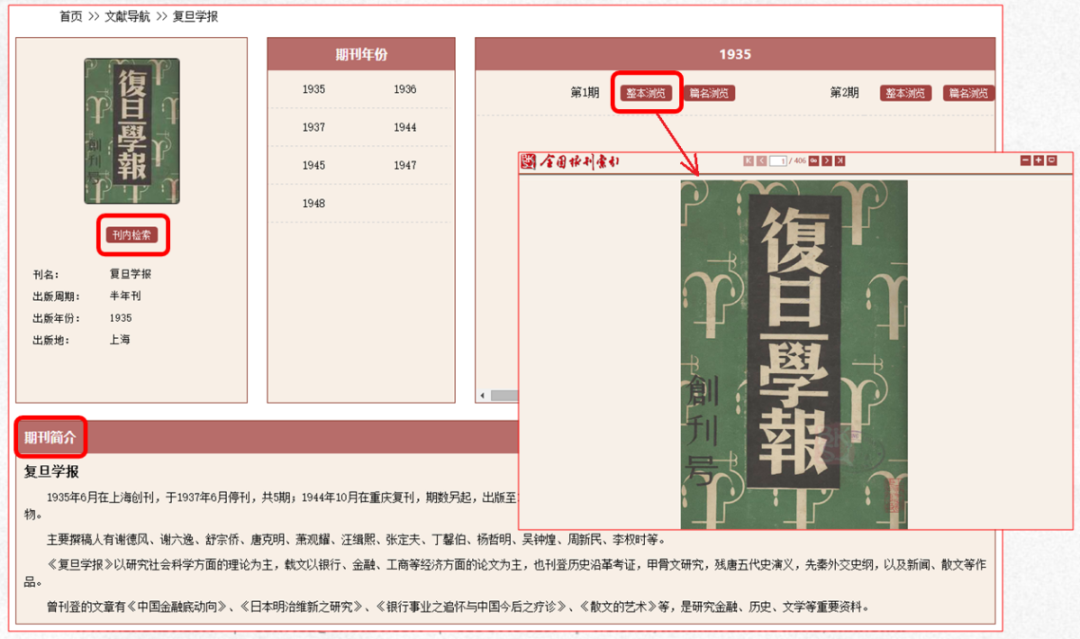Viewport: 1080px width, 639px height.
Task: Go to 首页 in breadcrumb
Action: 71,17
